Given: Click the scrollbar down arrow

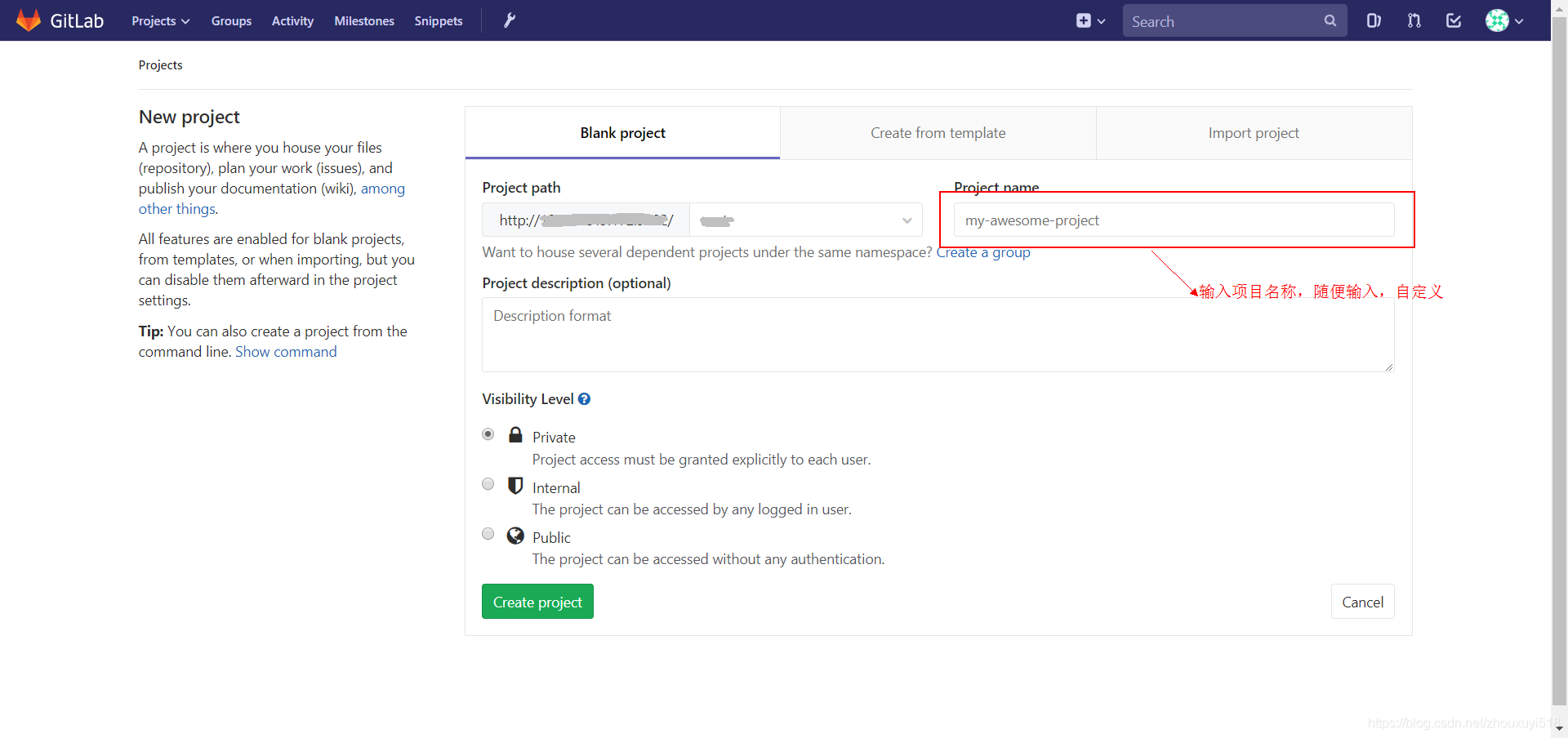Looking at the screenshot, I should 1560,729.
